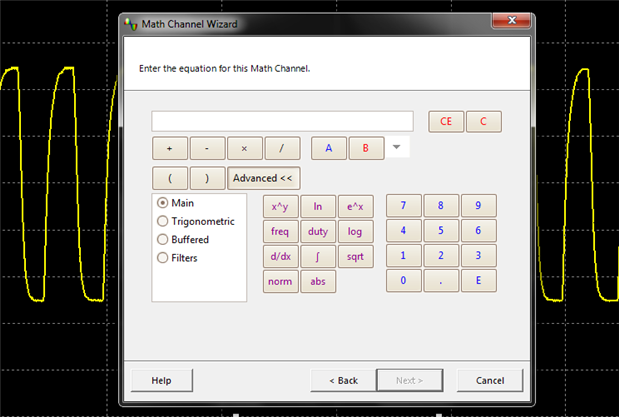
Task: Insert the integral function
Action: click(318, 256)
